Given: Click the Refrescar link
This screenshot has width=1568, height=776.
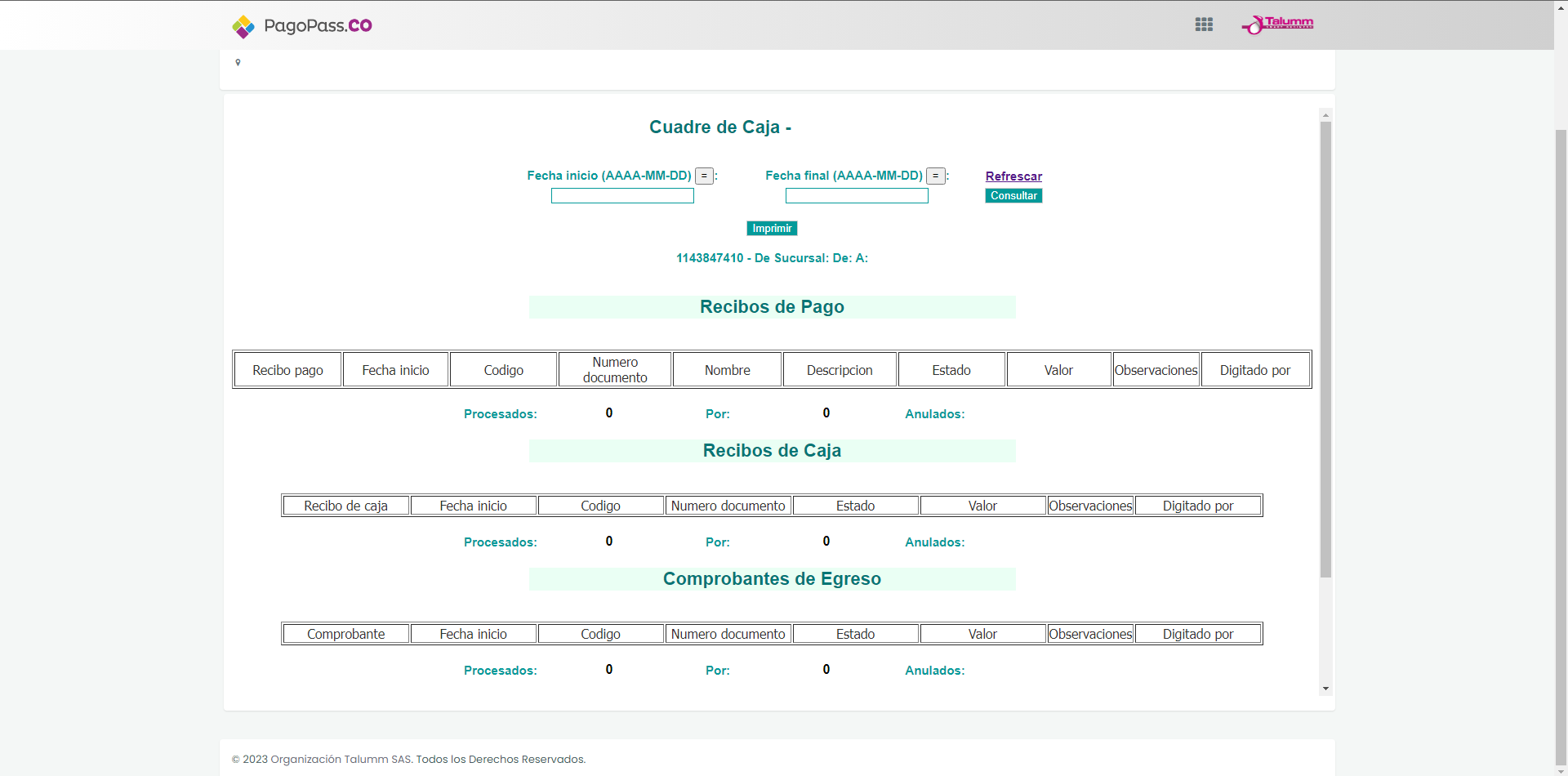Looking at the screenshot, I should pos(1013,176).
